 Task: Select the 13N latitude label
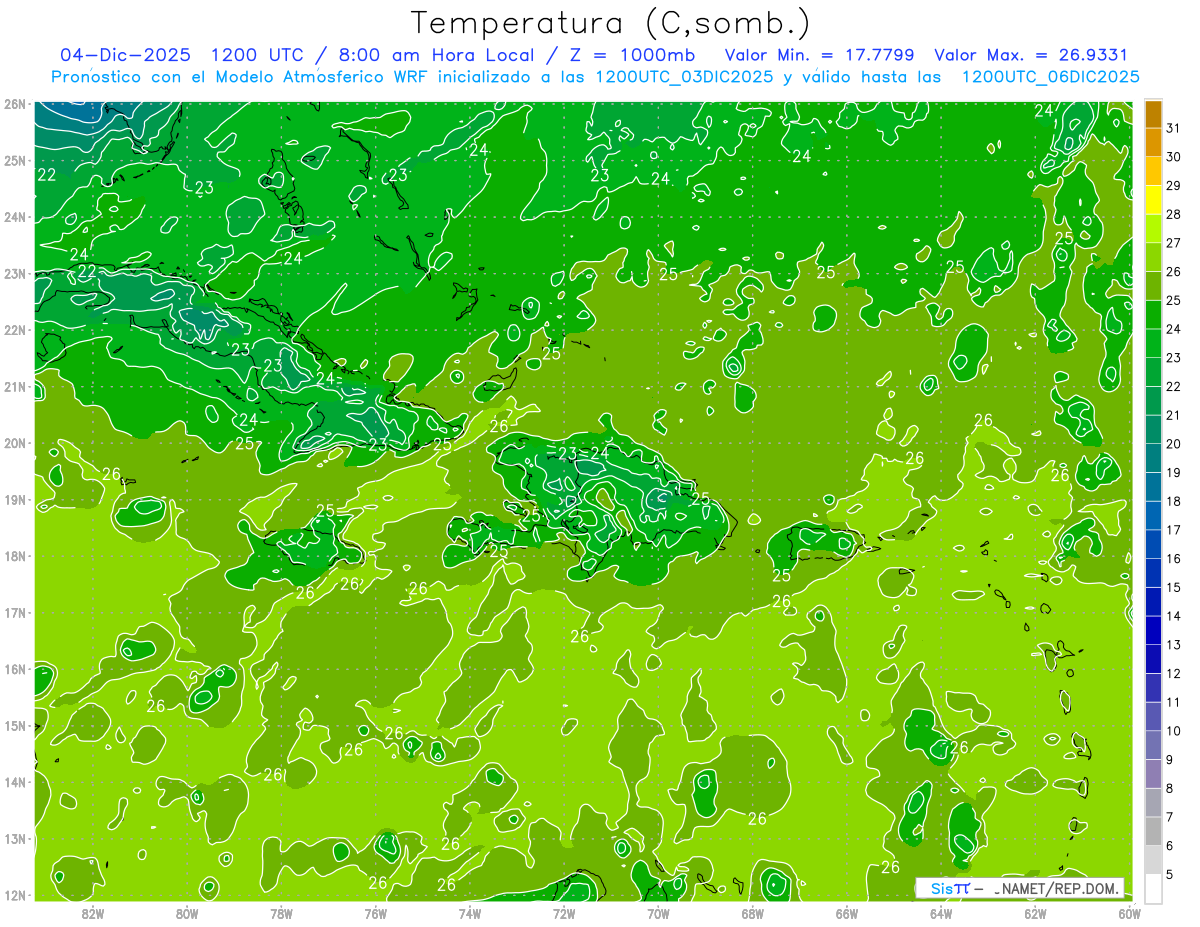(15, 838)
